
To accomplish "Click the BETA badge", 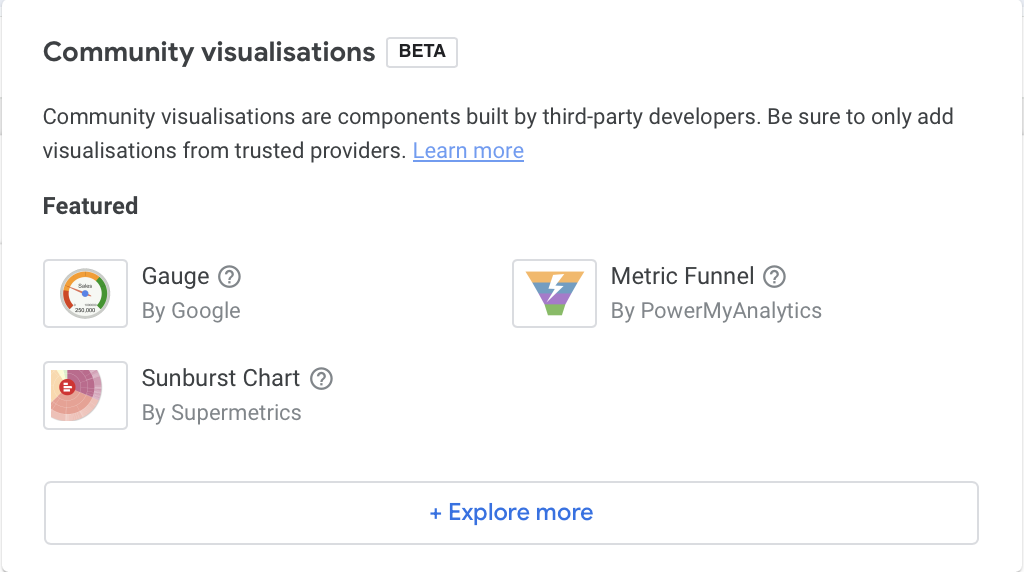I will (422, 52).
